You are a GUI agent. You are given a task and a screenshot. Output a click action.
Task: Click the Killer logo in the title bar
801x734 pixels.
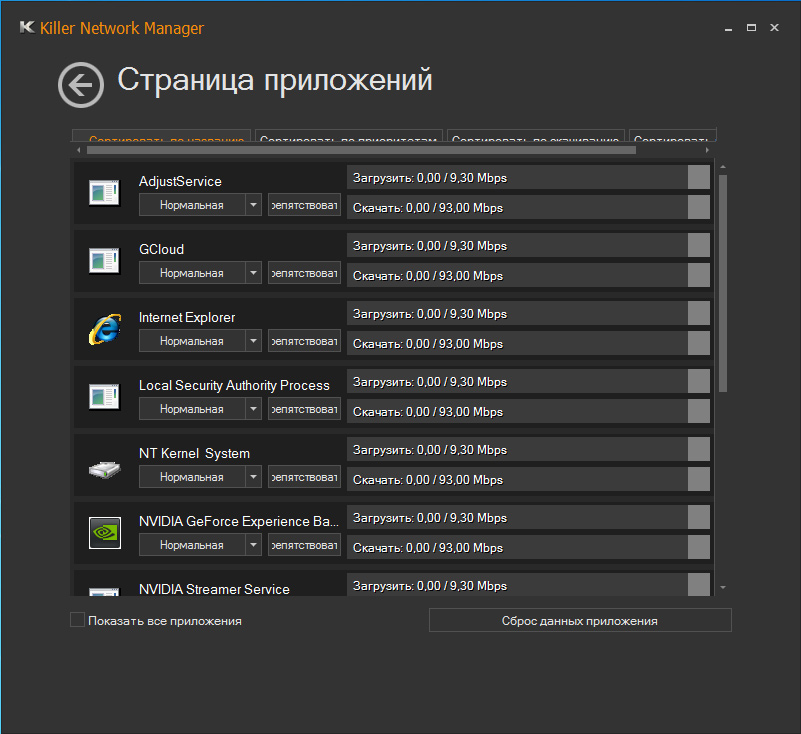[27, 27]
